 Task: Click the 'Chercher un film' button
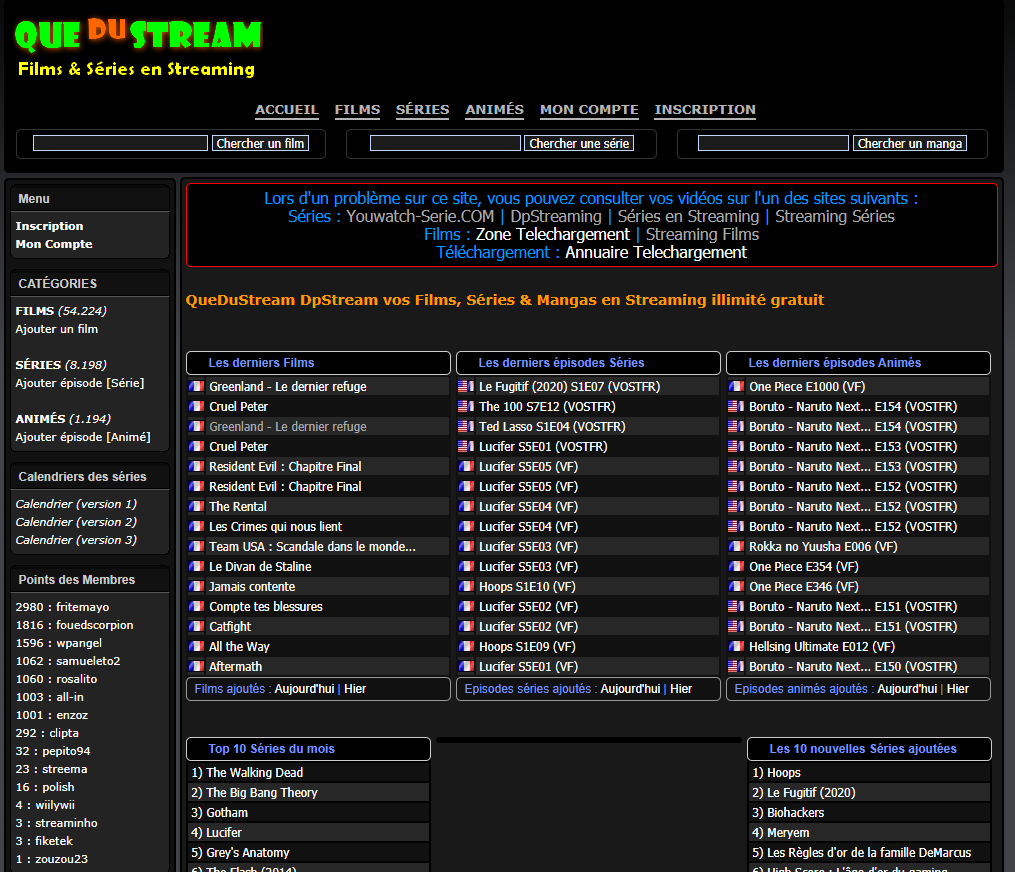[x=260, y=143]
